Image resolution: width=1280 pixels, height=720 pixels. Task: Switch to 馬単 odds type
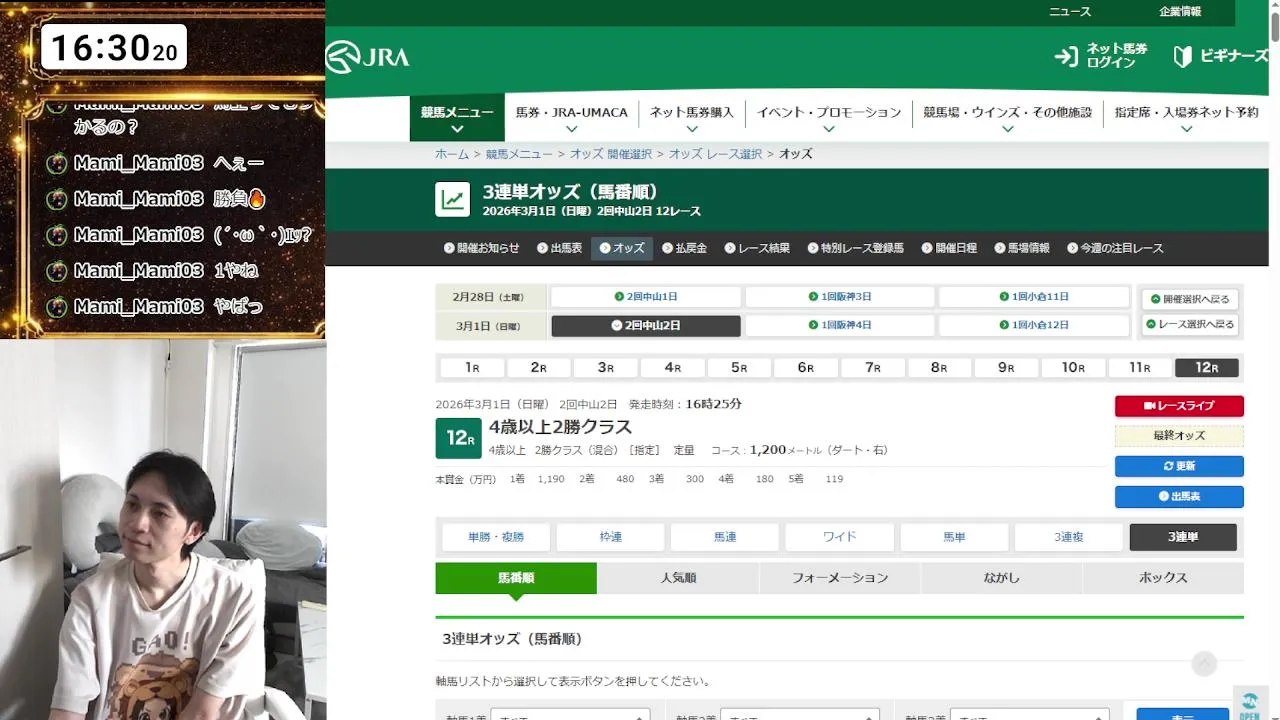[954, 537]
